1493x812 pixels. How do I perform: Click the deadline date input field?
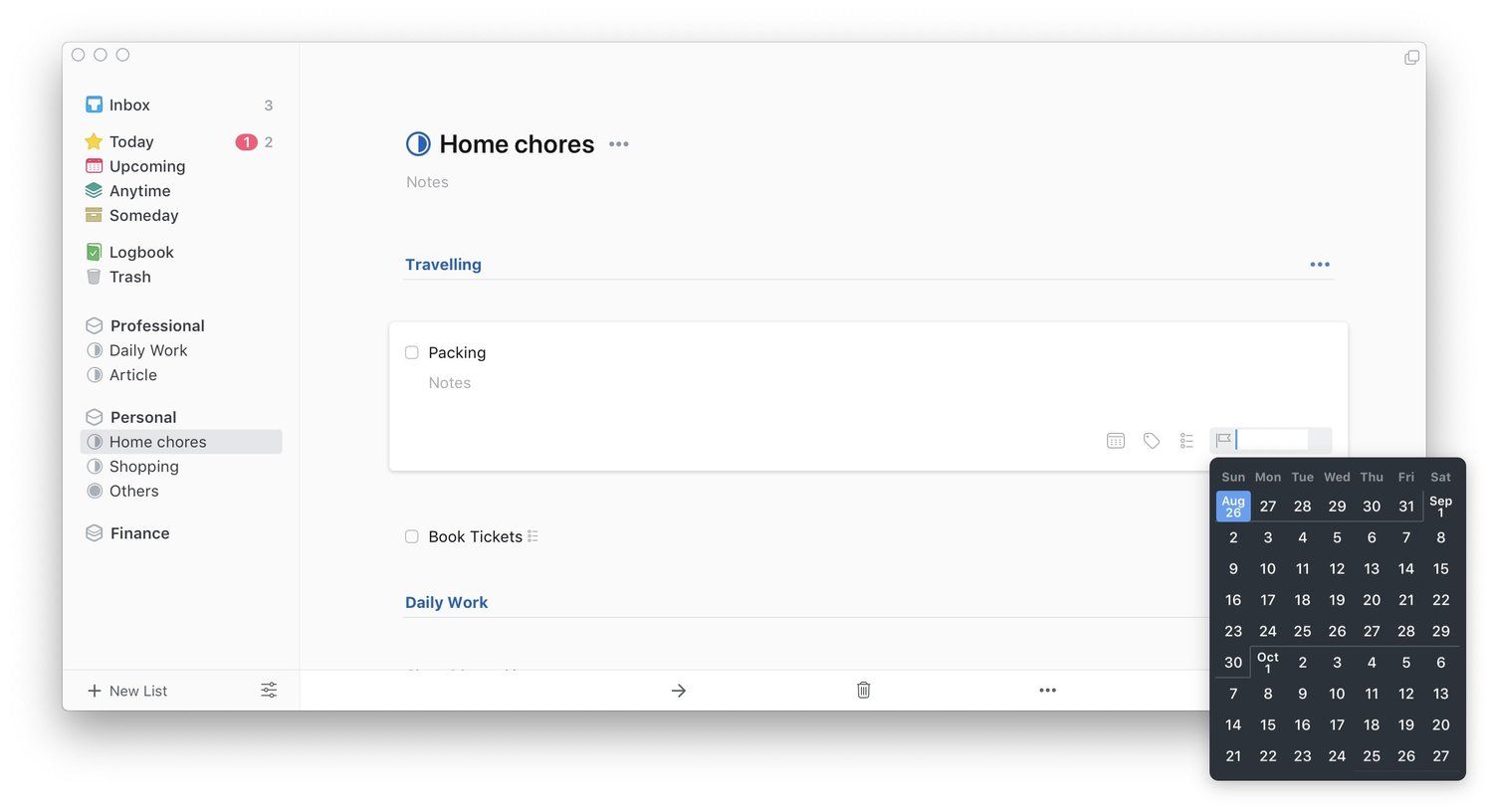pyautogui.click(x=1272, y=440)
